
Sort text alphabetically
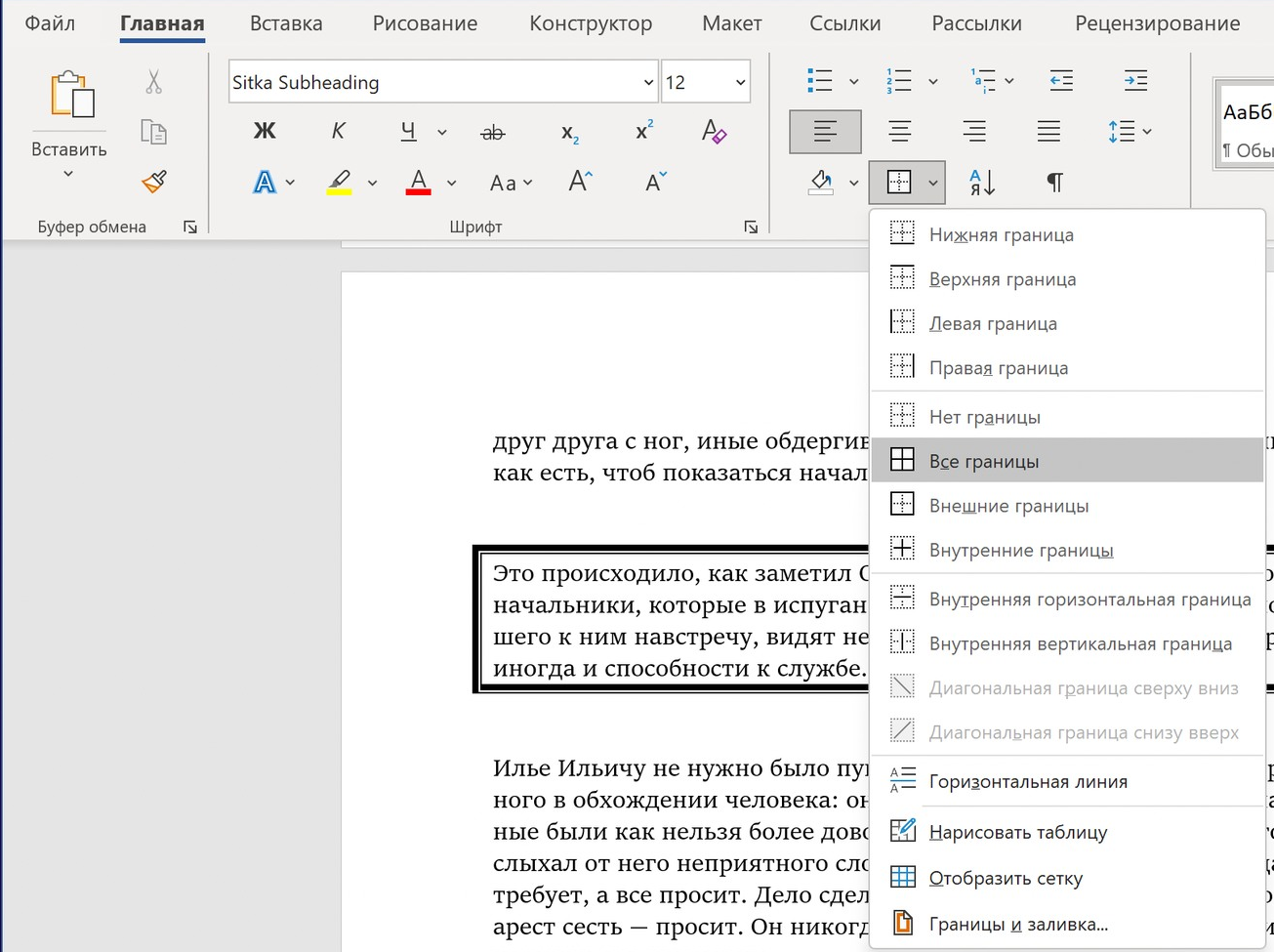981,182
